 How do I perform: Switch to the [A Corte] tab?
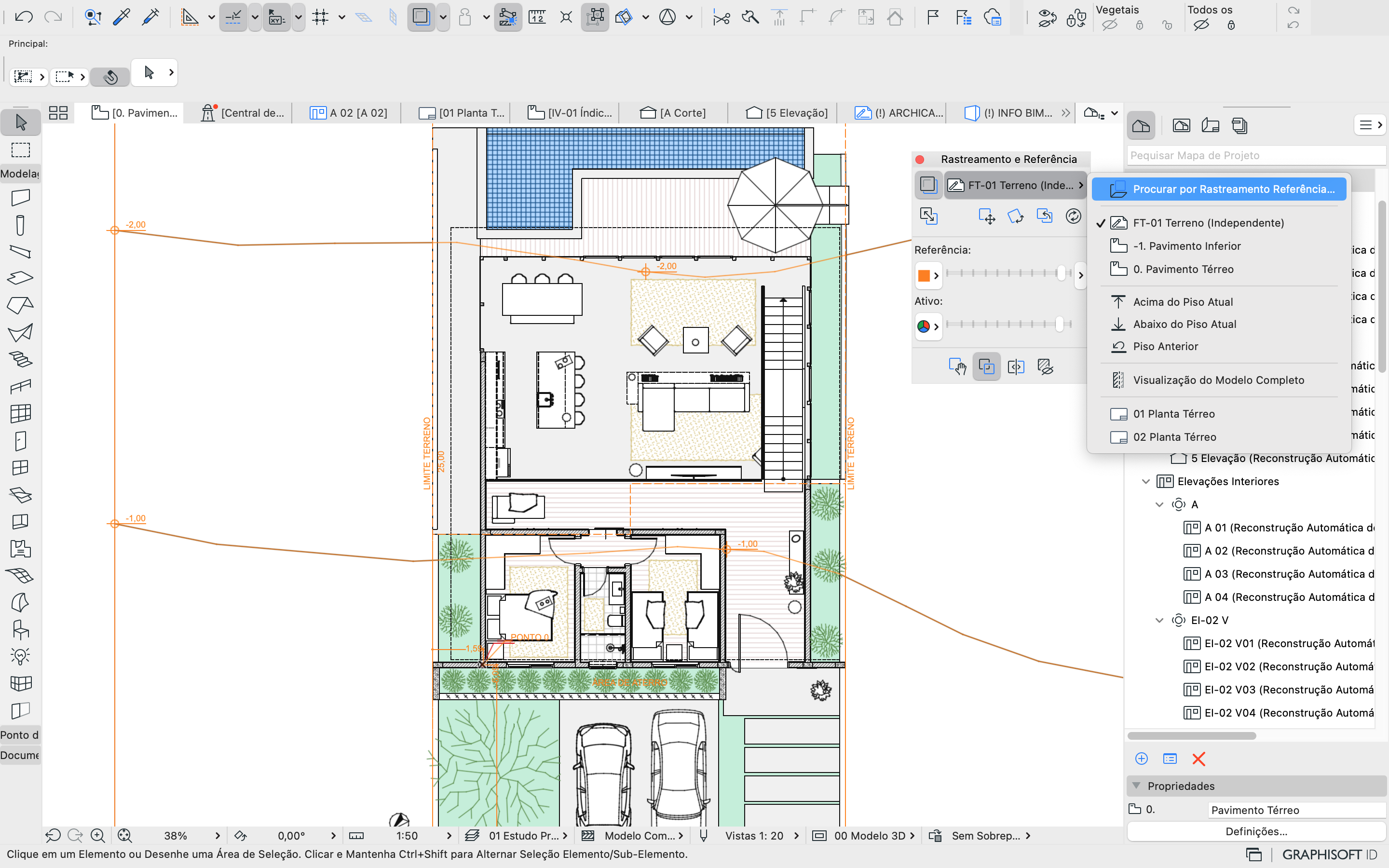(682, 112)
